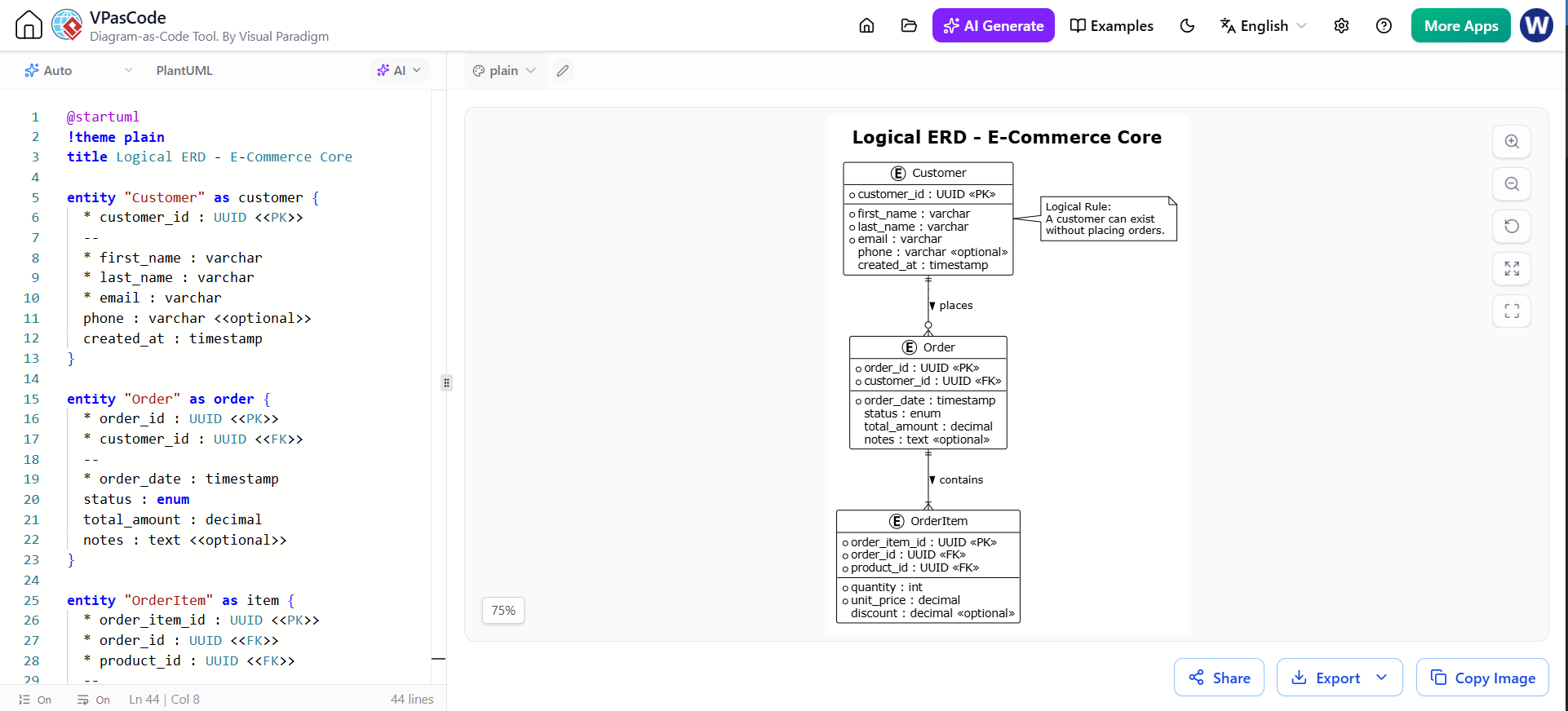
Task: Open the English language dropdown
Action: click(1263, 25)
